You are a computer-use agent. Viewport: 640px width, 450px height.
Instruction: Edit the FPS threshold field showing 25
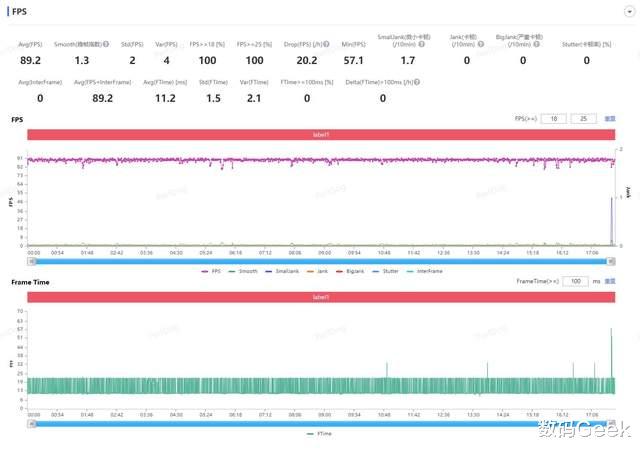pos(583,118)
